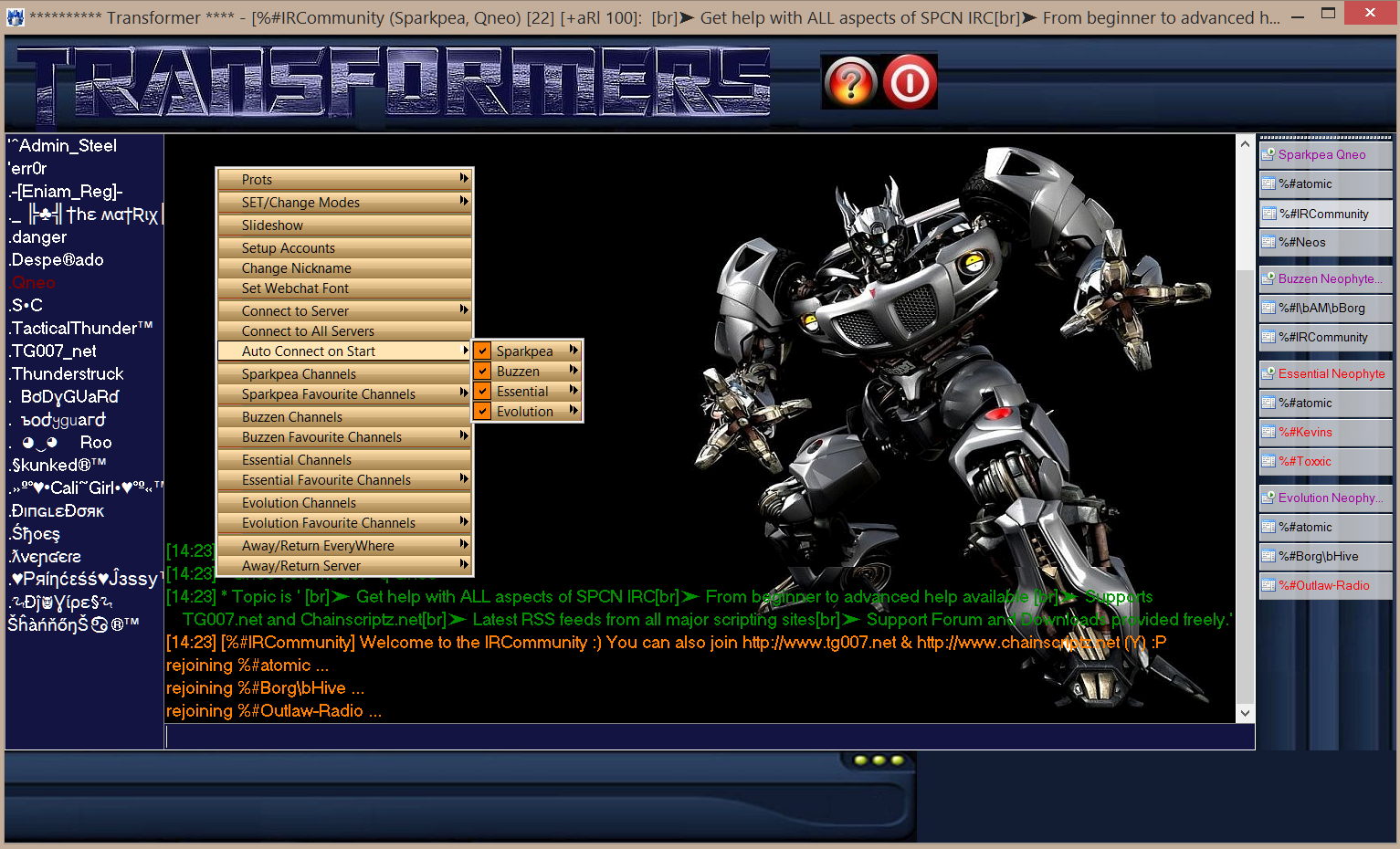This screenshot has width=1400, height=849.
Task: Click the orange question mark help icon
Action: point(849,82)
